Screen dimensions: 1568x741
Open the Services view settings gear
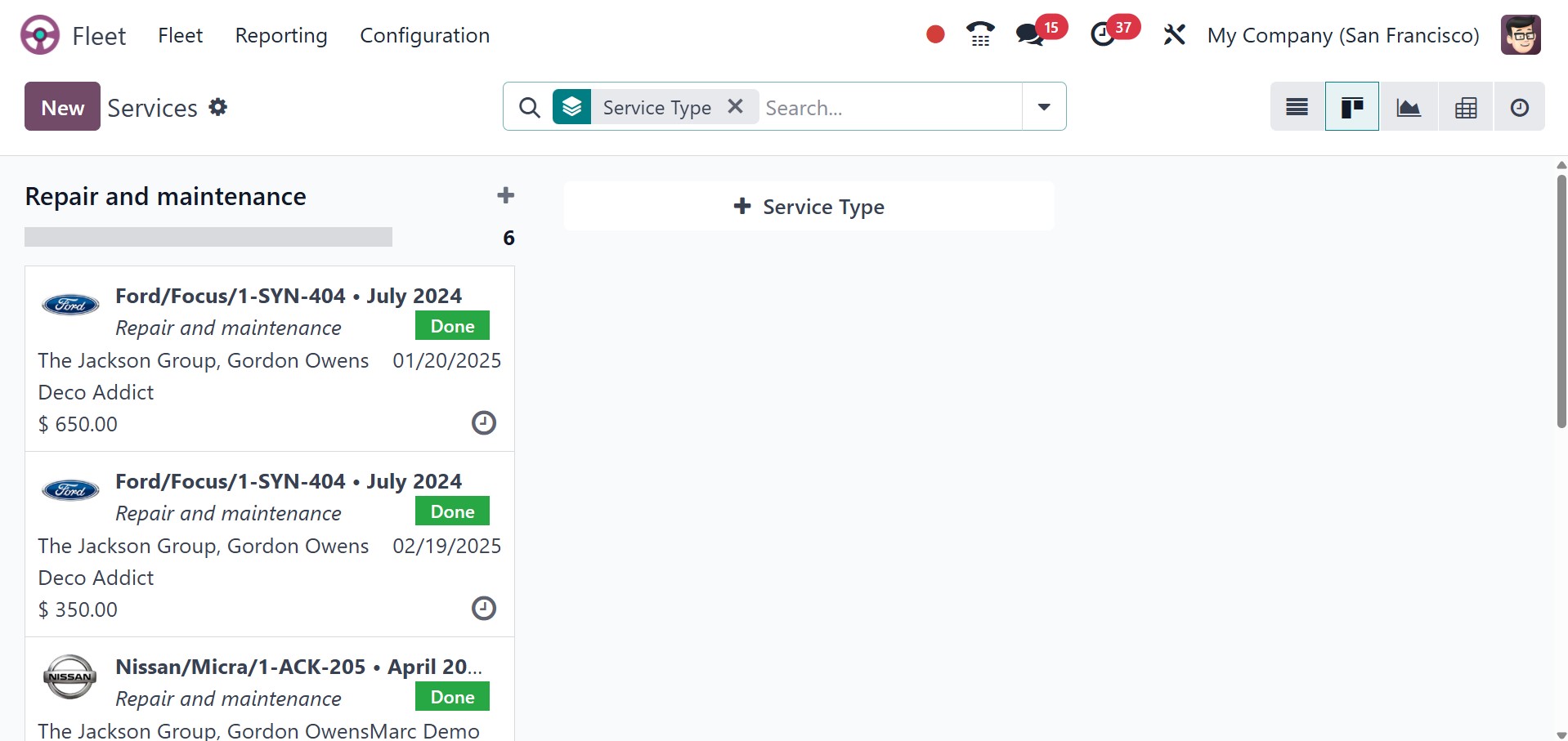click(217, 107)
